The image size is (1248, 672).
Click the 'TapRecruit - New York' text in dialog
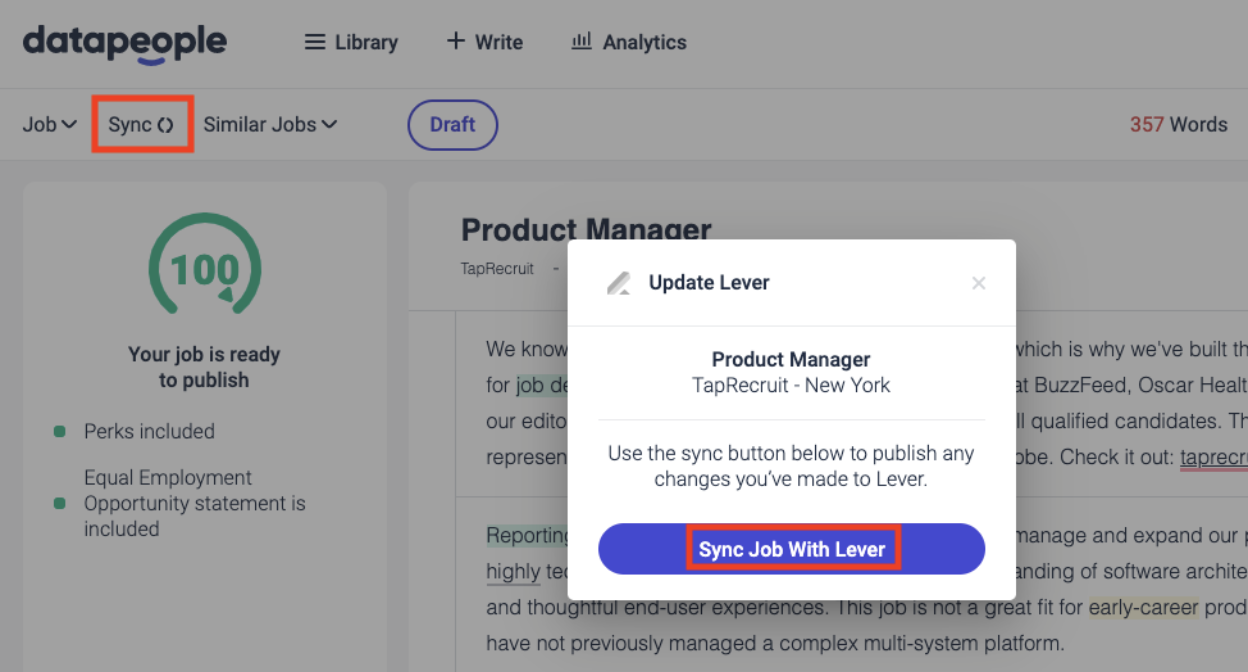791,385
